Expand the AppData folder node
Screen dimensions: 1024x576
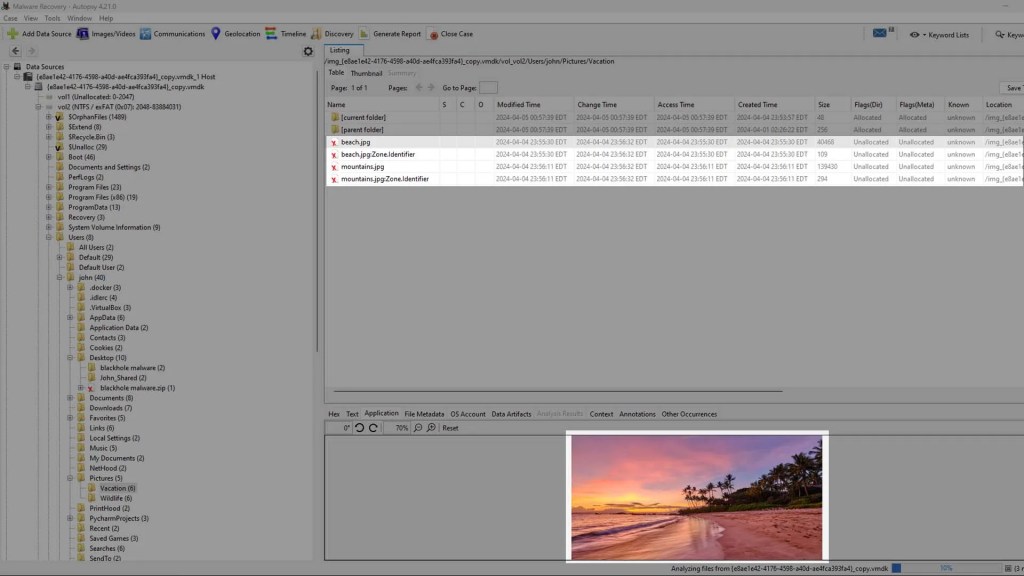(70, 318)
